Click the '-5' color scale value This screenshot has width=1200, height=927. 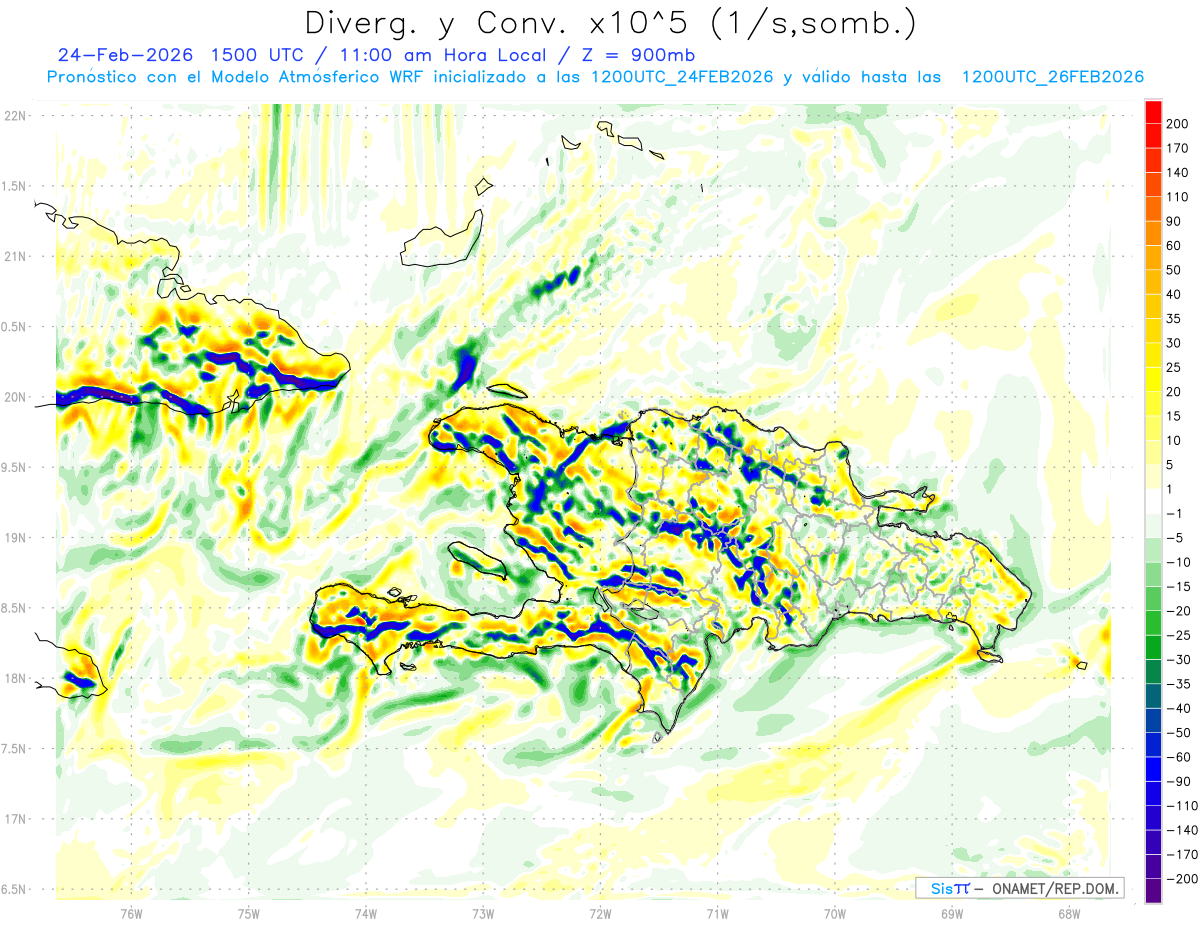pyautogui.click(x=1175, y=538)
